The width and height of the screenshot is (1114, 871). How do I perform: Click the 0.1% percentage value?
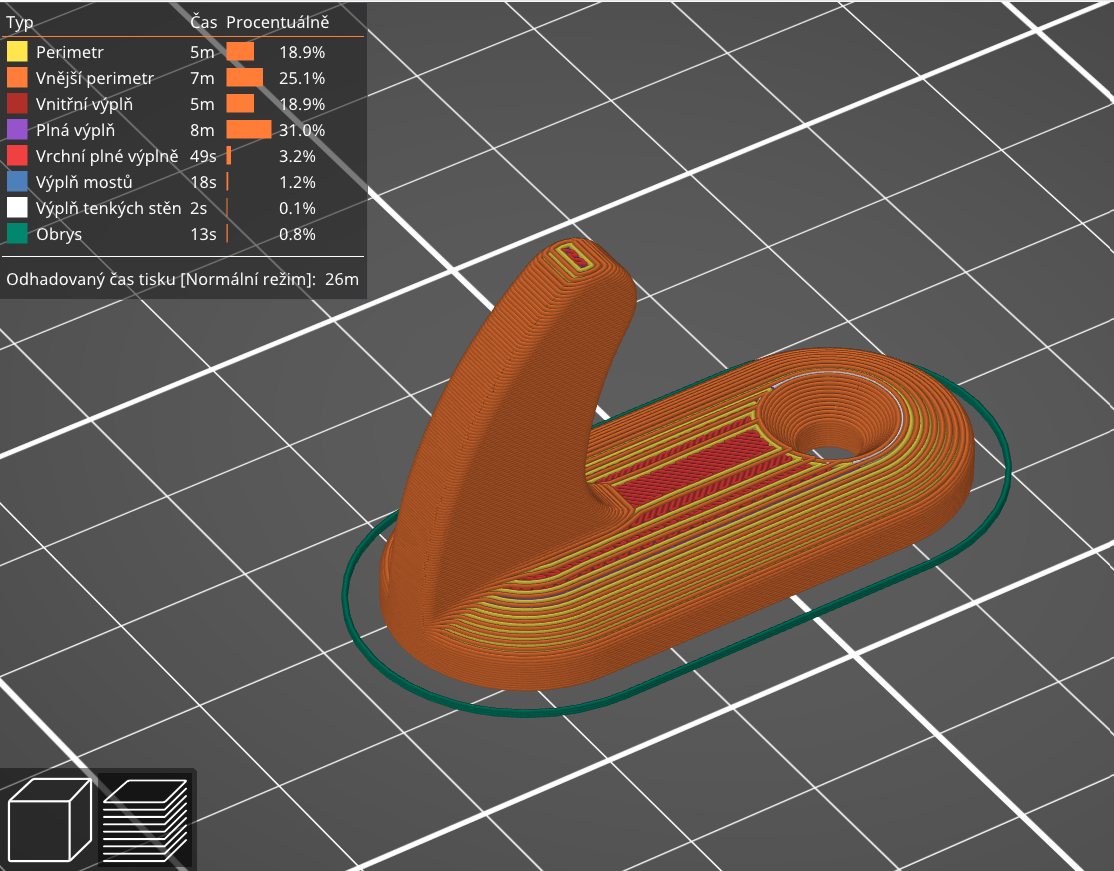pos(297,208)
